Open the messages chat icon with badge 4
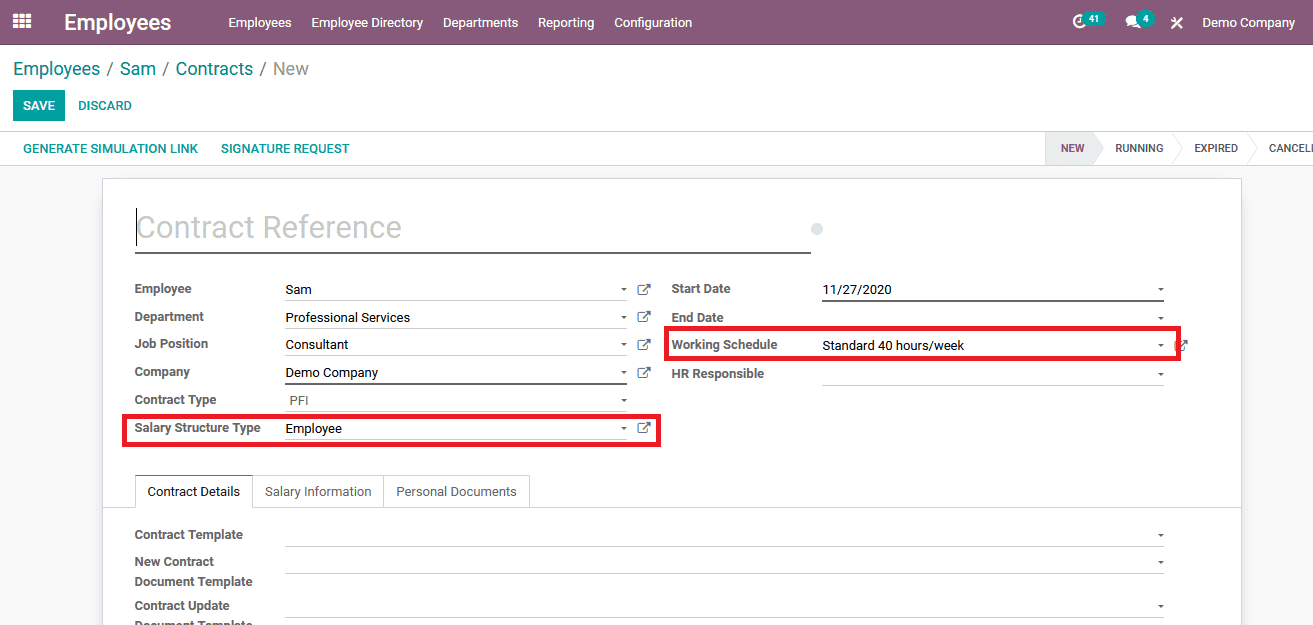The image size is (1313, 625). coord(1133,22)
